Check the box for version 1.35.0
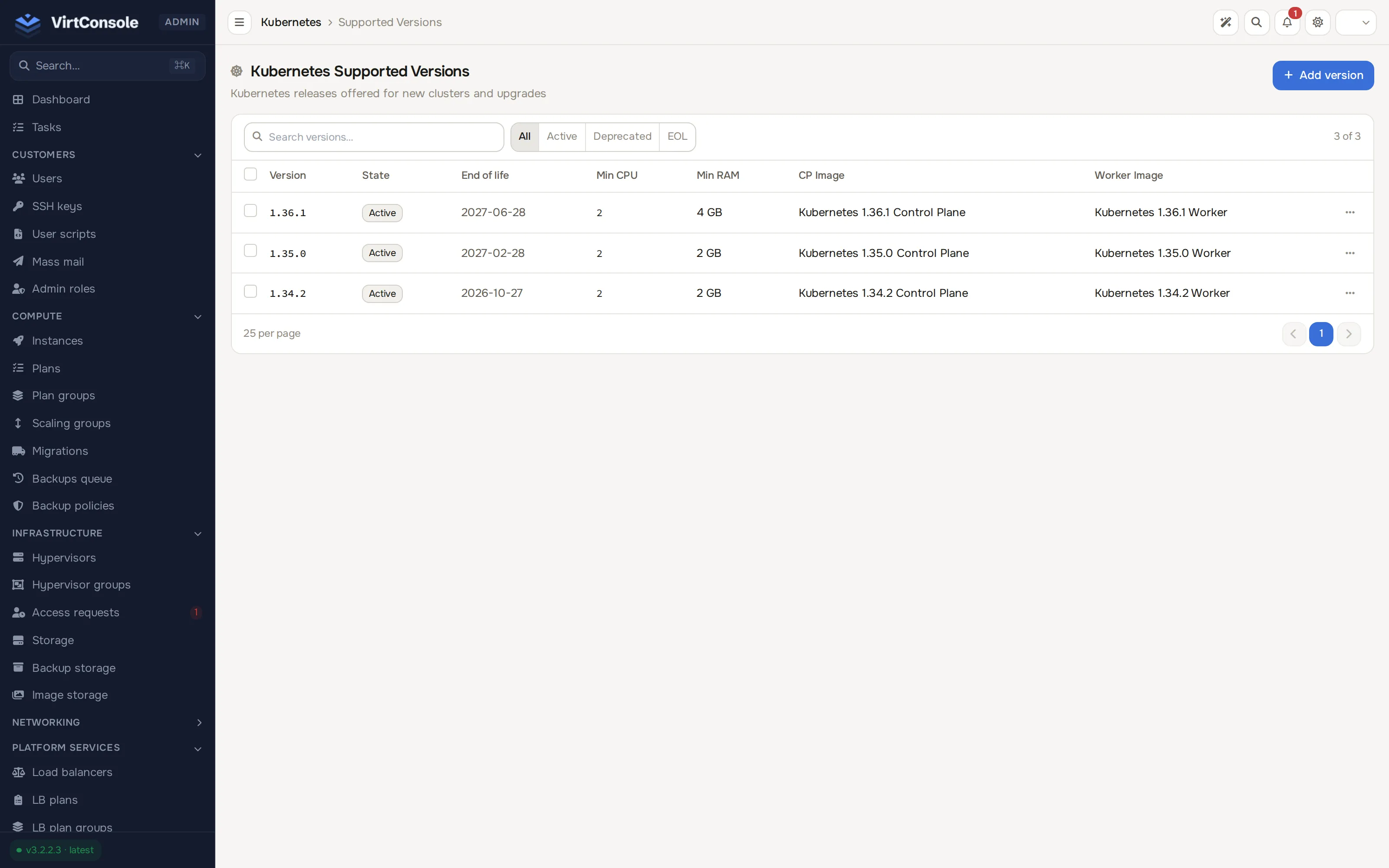 click(250, 251)
